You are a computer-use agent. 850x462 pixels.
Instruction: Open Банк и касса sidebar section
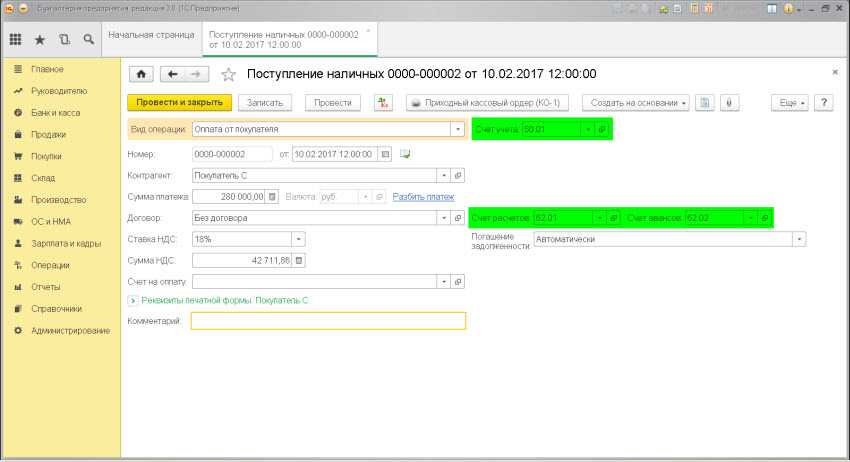click(x=55, y=113)
